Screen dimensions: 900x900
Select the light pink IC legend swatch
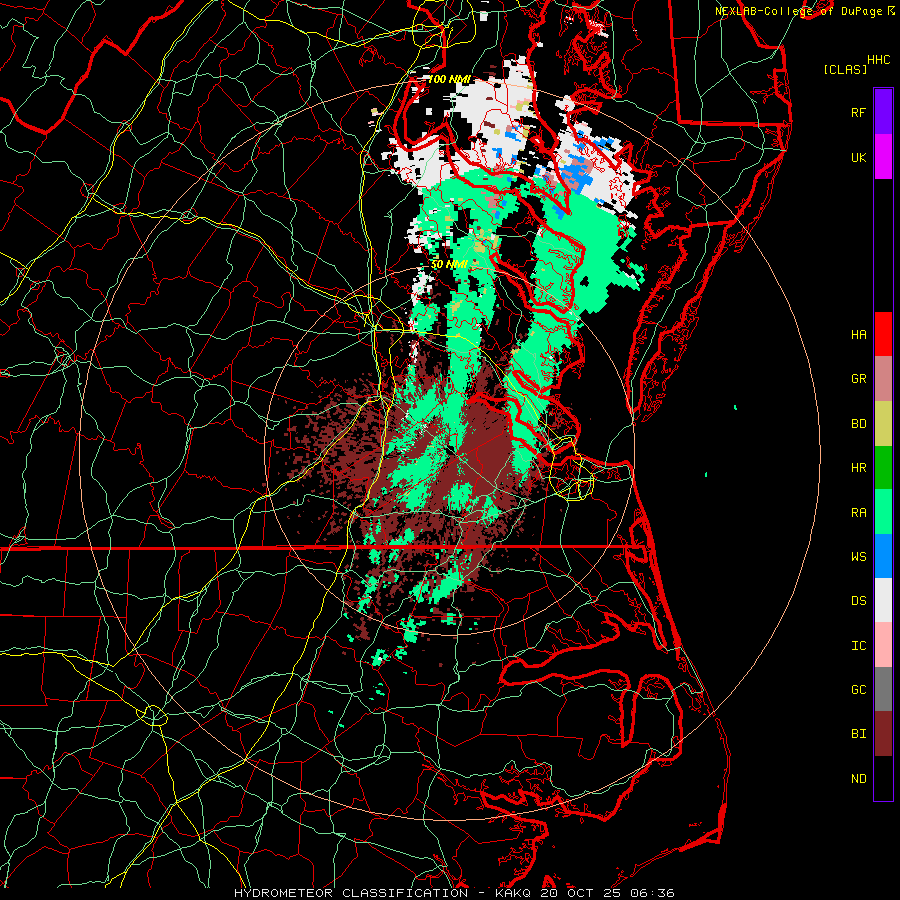(x=883, y=645)
